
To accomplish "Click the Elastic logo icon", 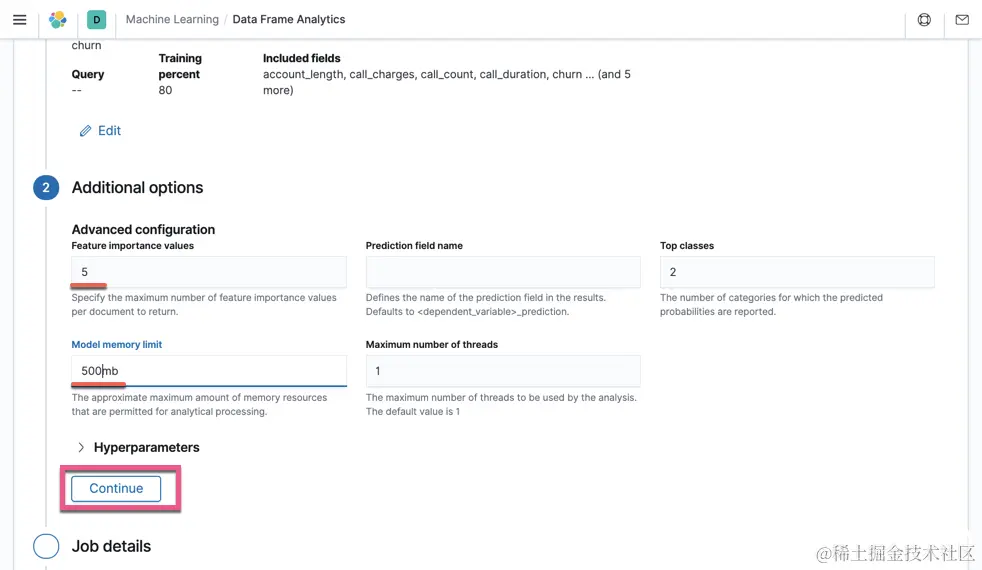I will pos(58,19).
